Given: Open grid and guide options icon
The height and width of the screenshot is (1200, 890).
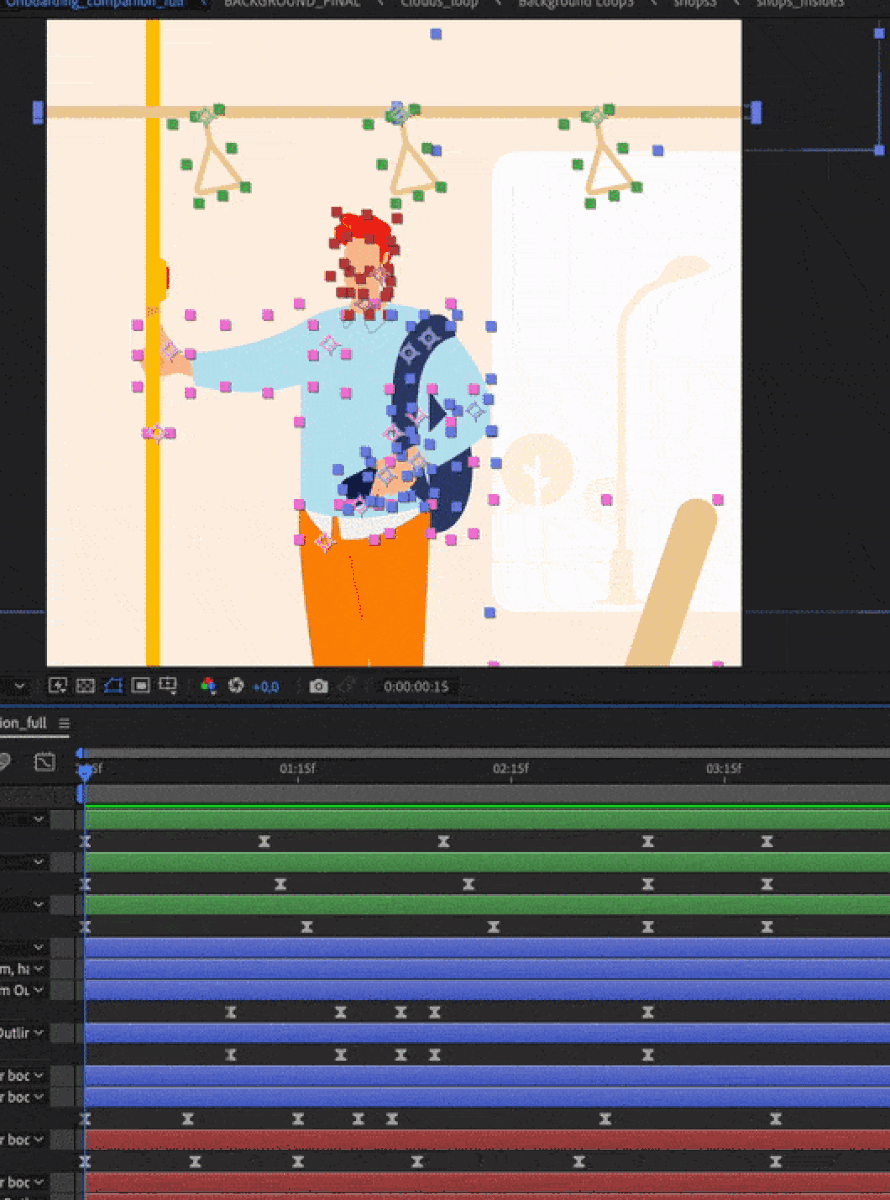Looking at the screenshot, I should pos(169,686).
